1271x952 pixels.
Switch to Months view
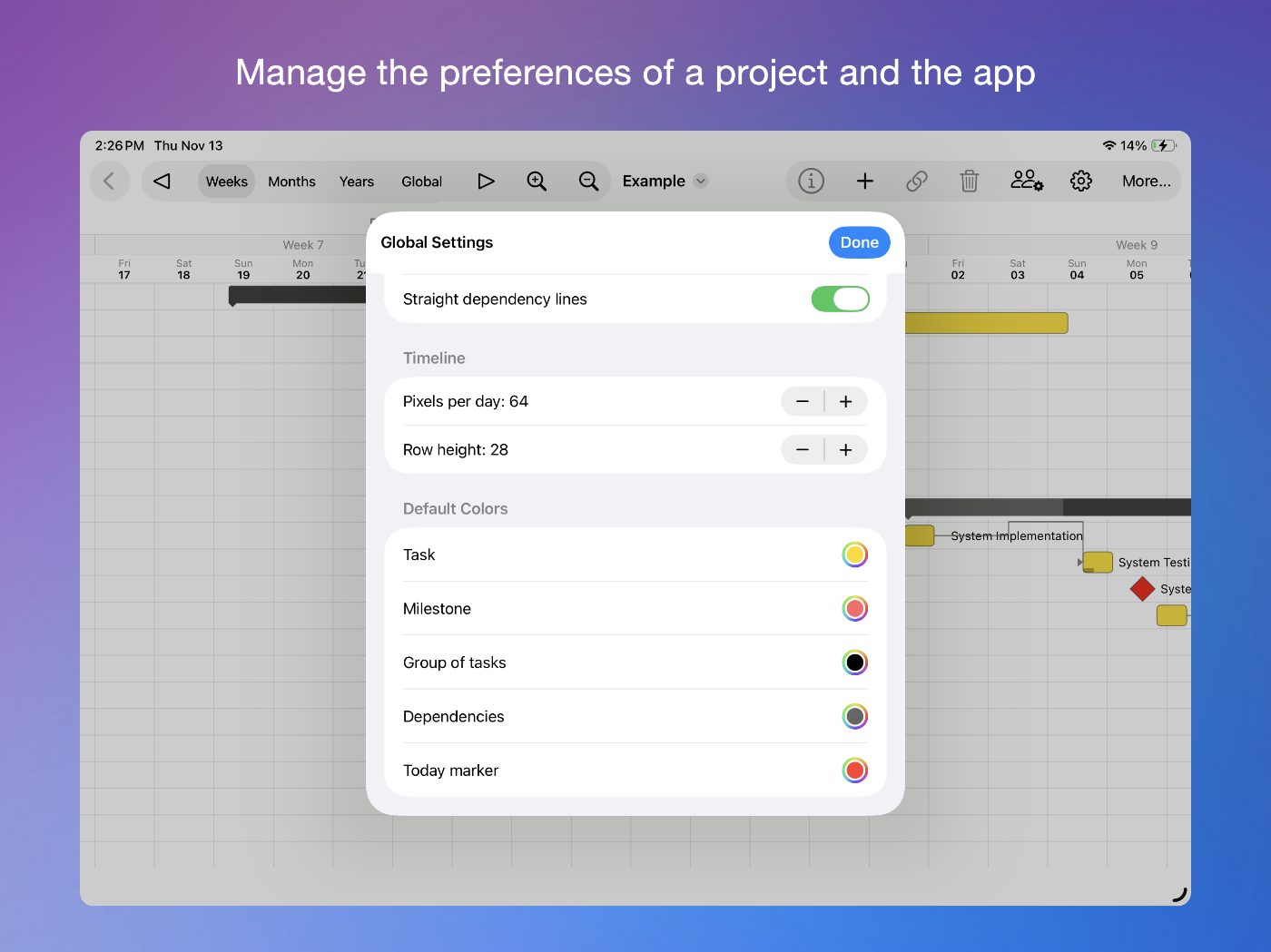click(291, 182)
